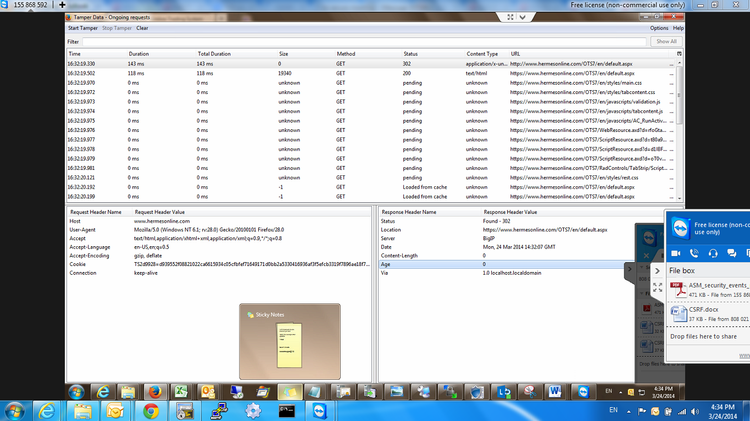Open the ASM_security_events PDF file
Screen dimensions: 750x421
click(x=710, y=289)
